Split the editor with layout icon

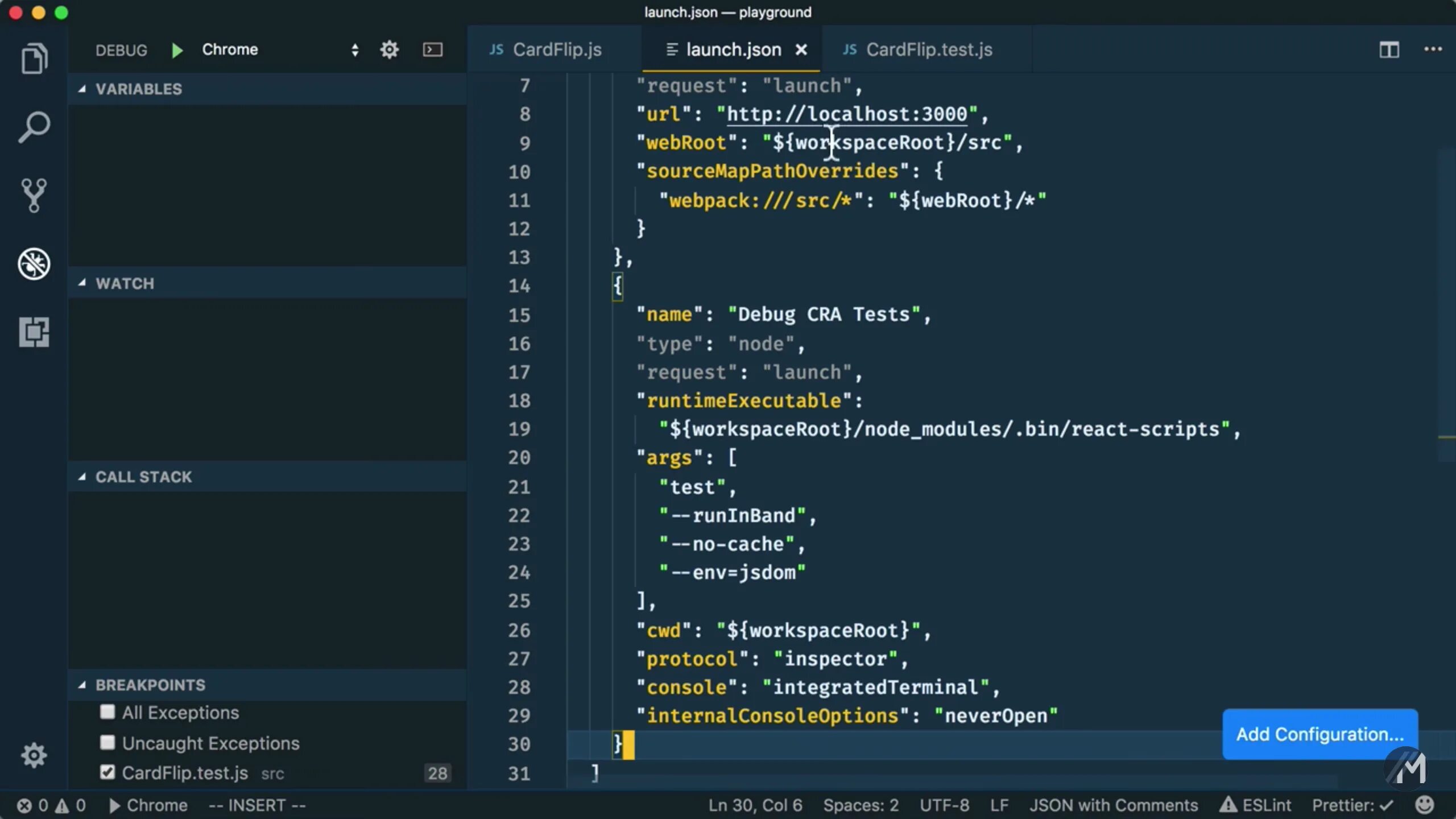pyautogui.click(x=1388, y=50)
